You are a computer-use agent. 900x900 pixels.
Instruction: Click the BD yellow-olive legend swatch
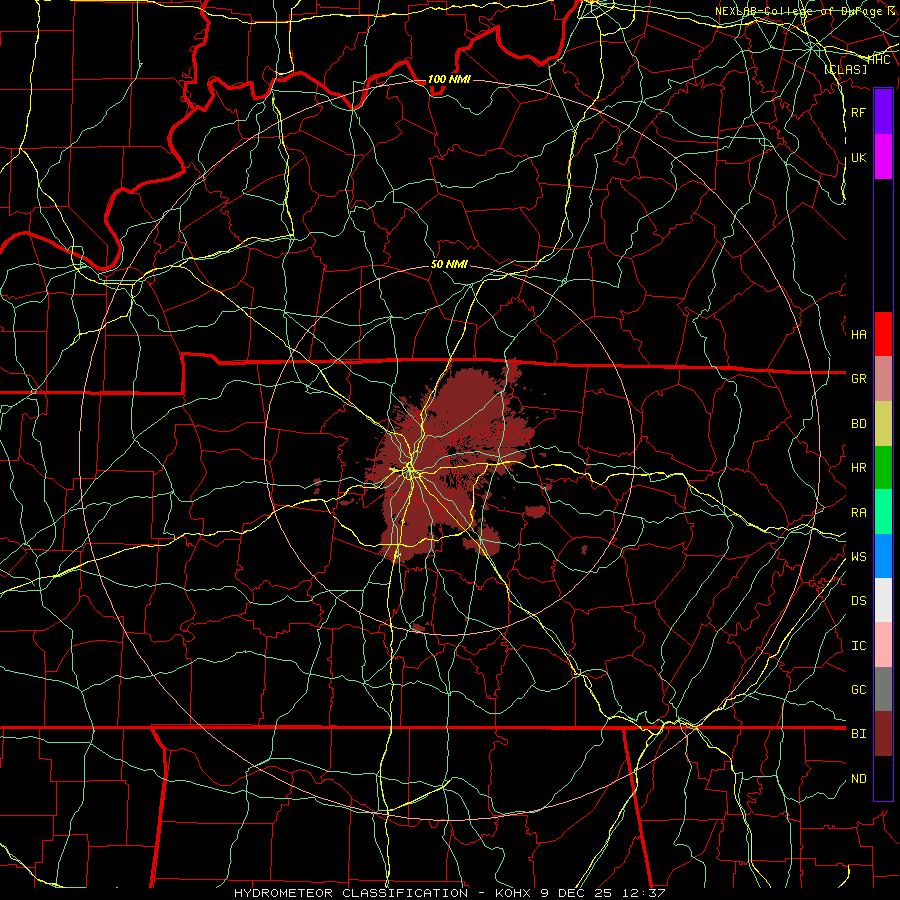[x=883, y=423]
